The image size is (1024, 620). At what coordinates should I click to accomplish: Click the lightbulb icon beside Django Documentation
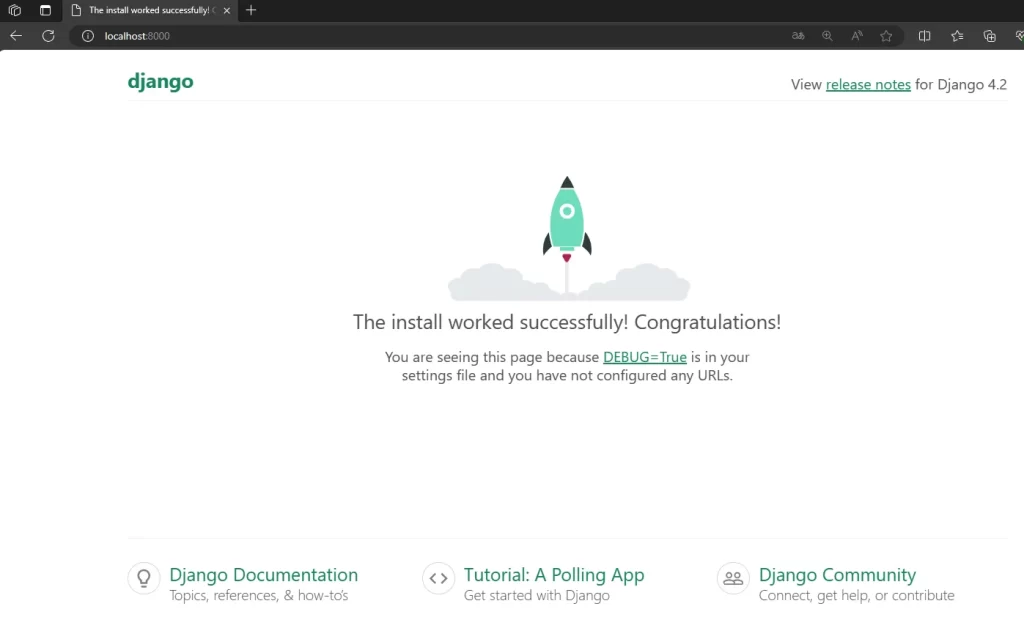(144, 578)
